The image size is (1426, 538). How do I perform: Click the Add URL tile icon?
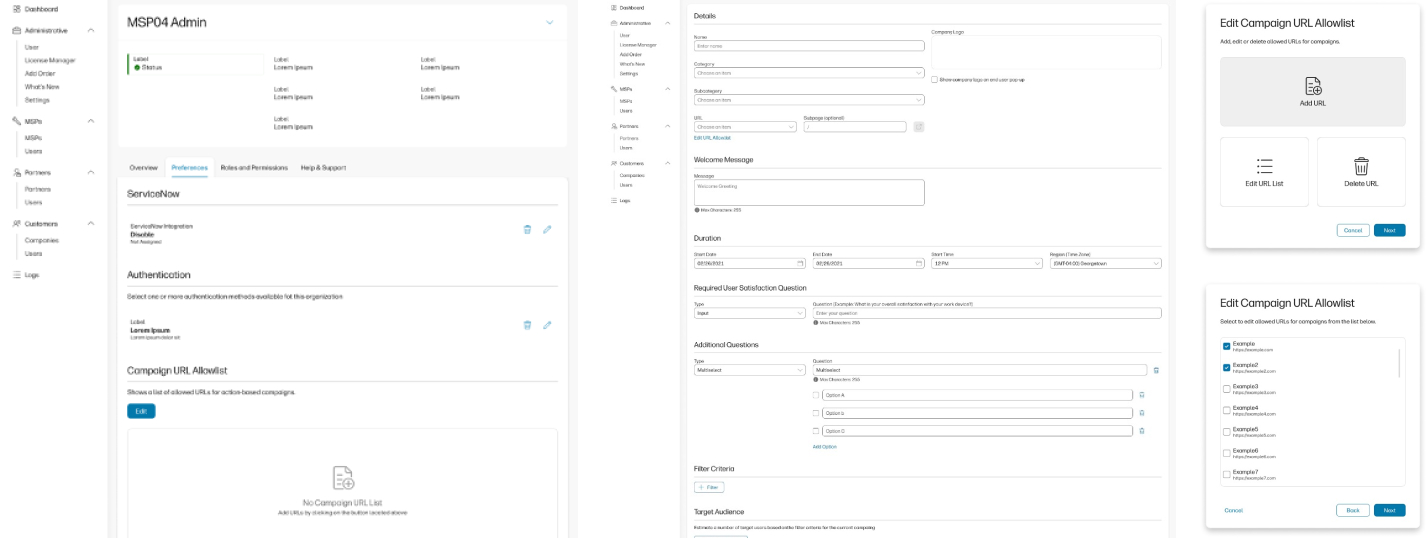[x=1312, y=87]
